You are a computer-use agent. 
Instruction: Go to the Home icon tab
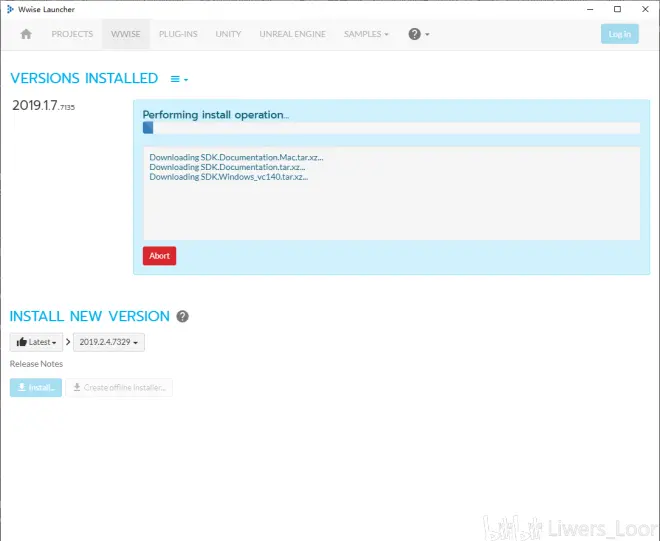26,34
